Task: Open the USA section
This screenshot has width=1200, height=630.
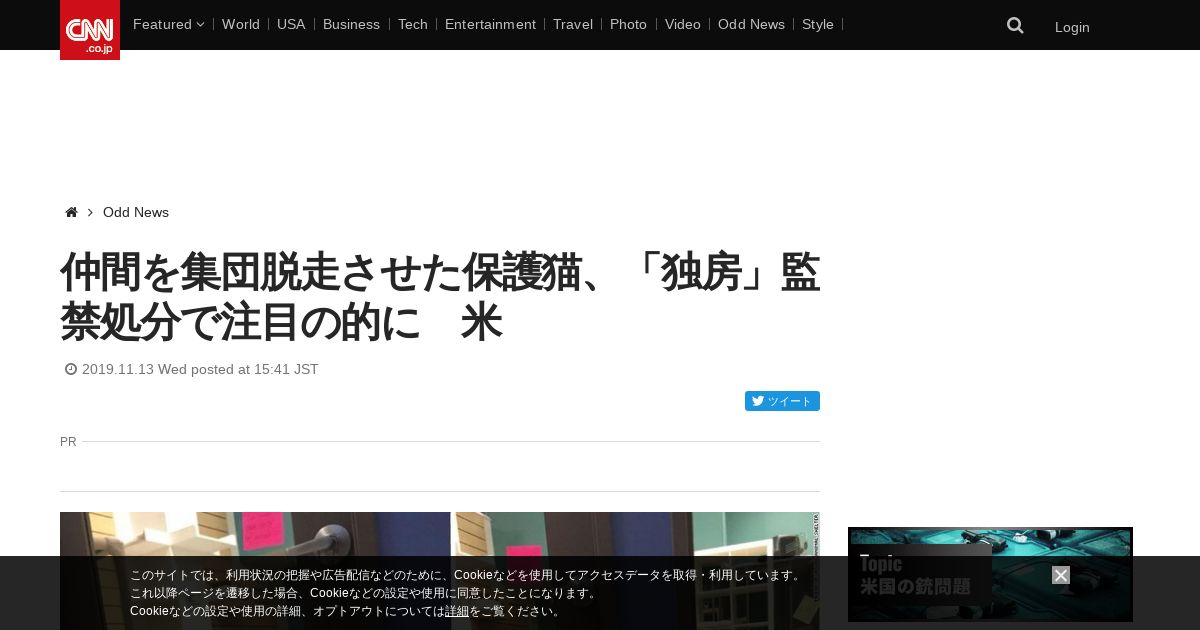Action: coord(291,24)
